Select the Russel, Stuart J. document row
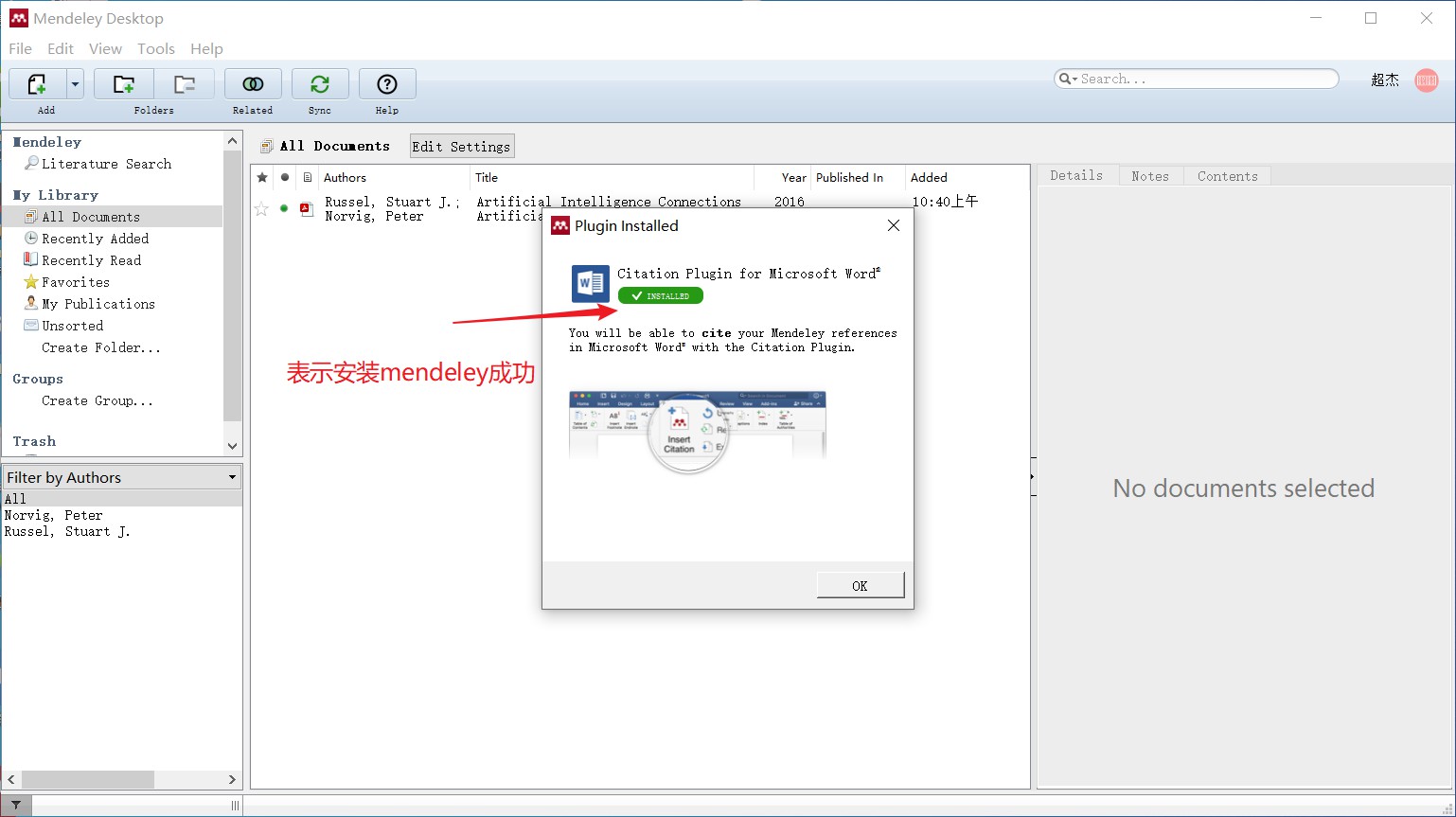 pyautogui.click(x=640, y=208)
